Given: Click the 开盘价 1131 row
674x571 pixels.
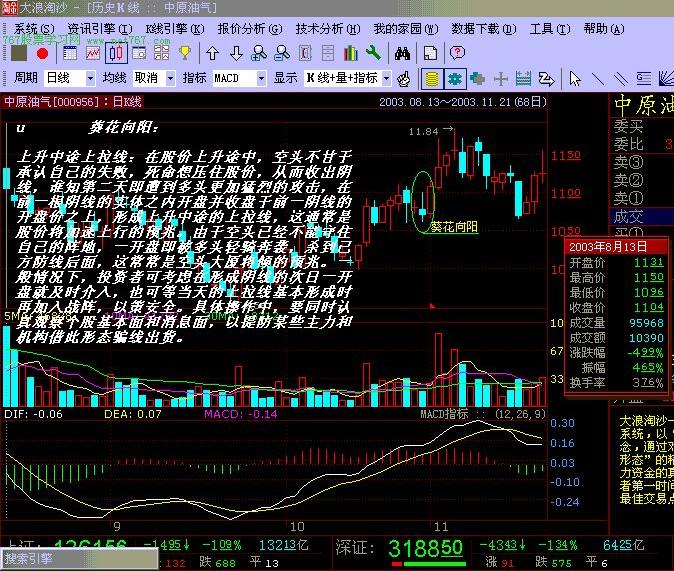Looking at the screenshot, I should point(616,262).
